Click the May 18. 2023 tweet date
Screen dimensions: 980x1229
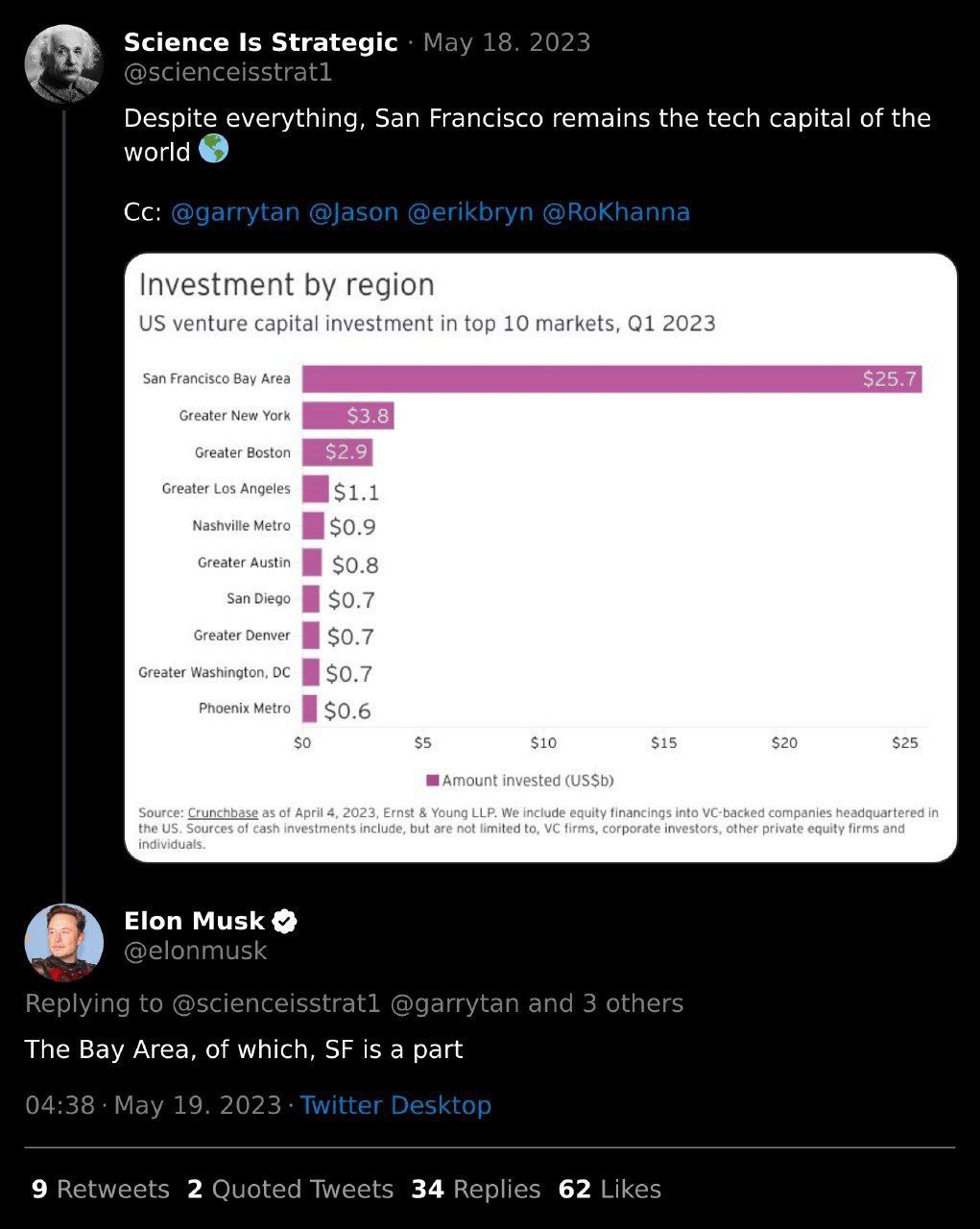(x=507, y=43)
